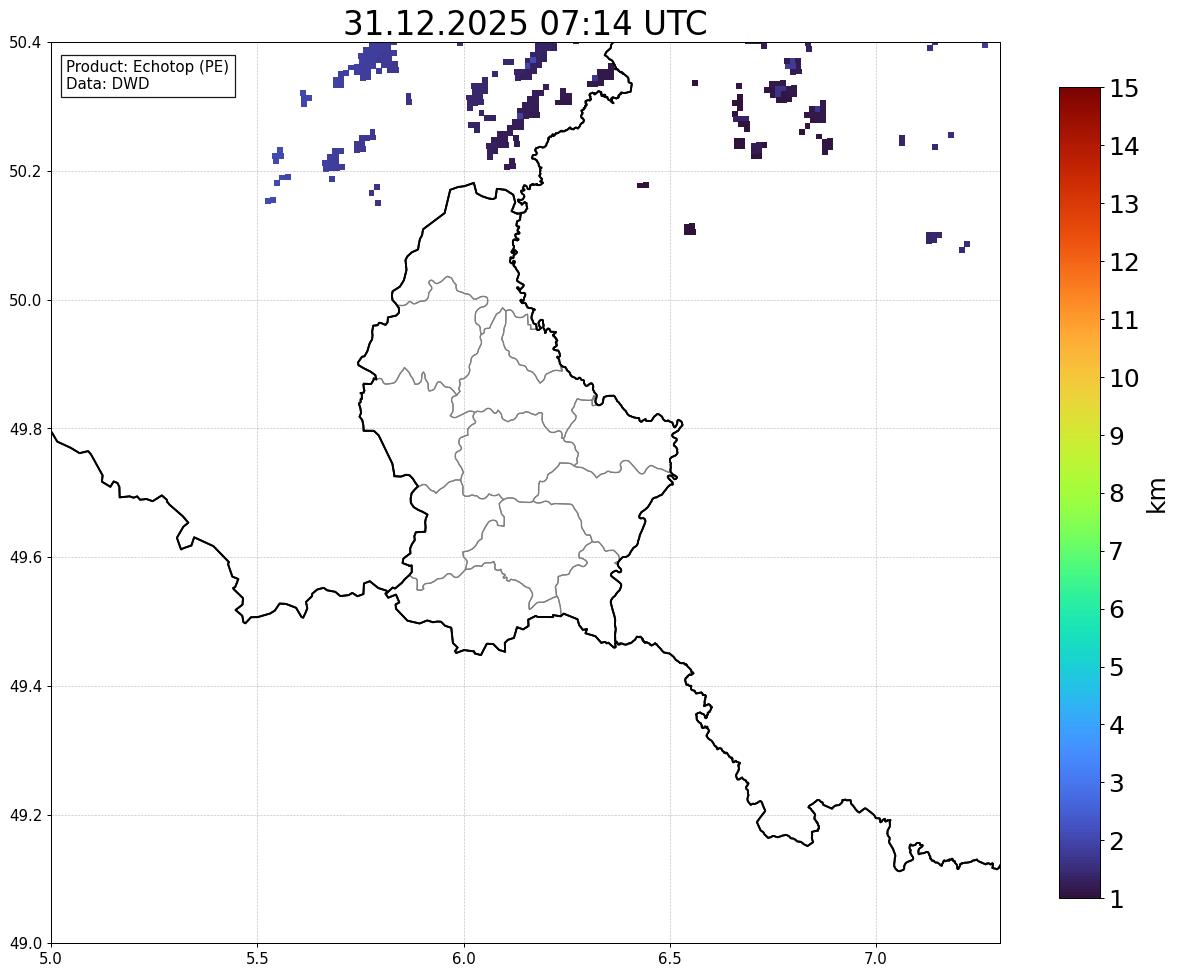The height and width of the screenshot is (976, 1178).
Task: Click the colorbar tick label 13
Action: (x=1124, y=204)
